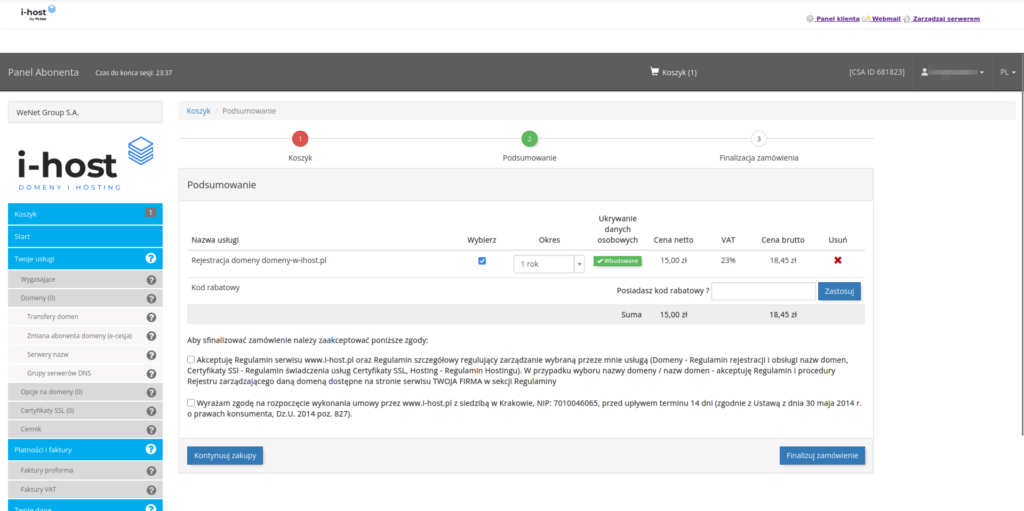Click help icon next to Twoje usługi
The width and height of the screenshot is (1024, 511).
click(151, 259)
